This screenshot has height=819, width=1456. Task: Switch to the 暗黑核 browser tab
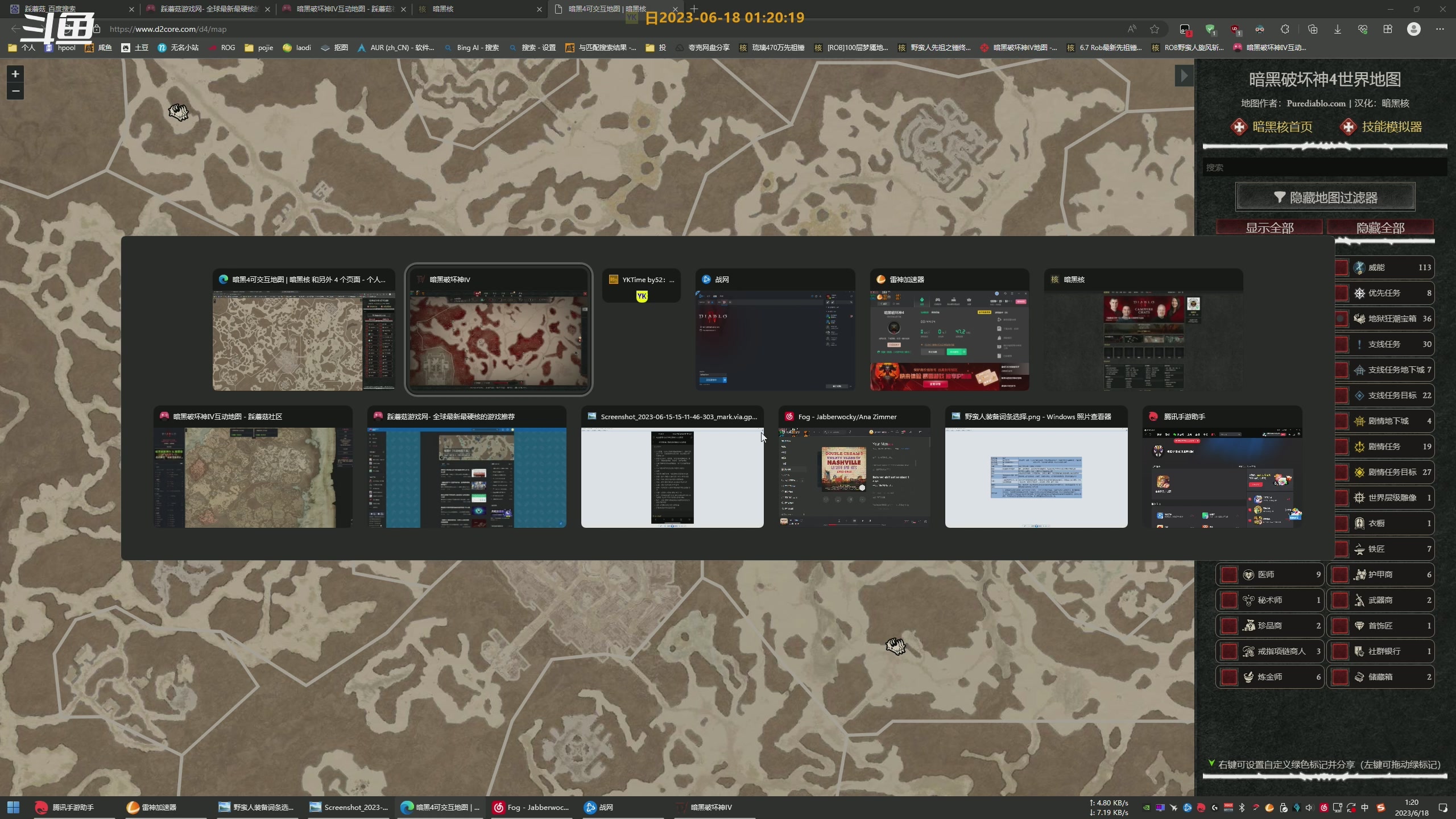point(479,9)
